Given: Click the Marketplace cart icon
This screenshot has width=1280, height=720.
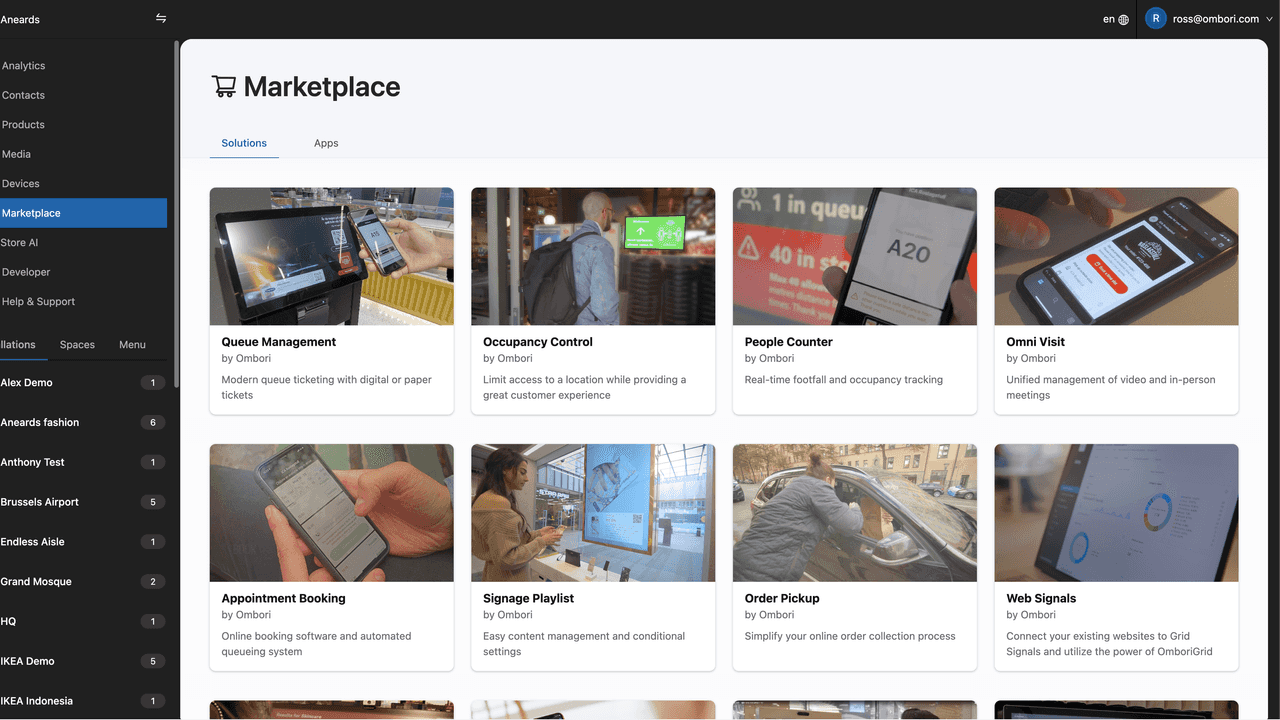Looking at the screenshot, I should click(x=224, y=86).
